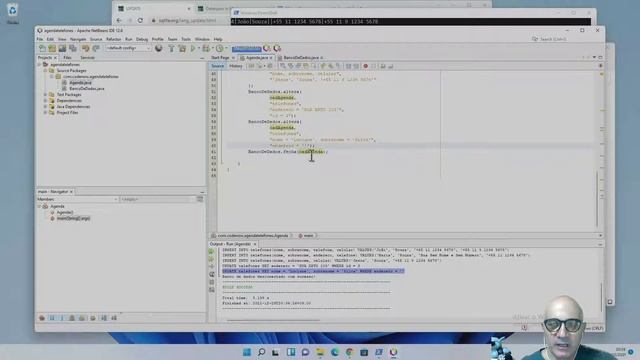Click the New Project toolbar icon

coord(52,49)
